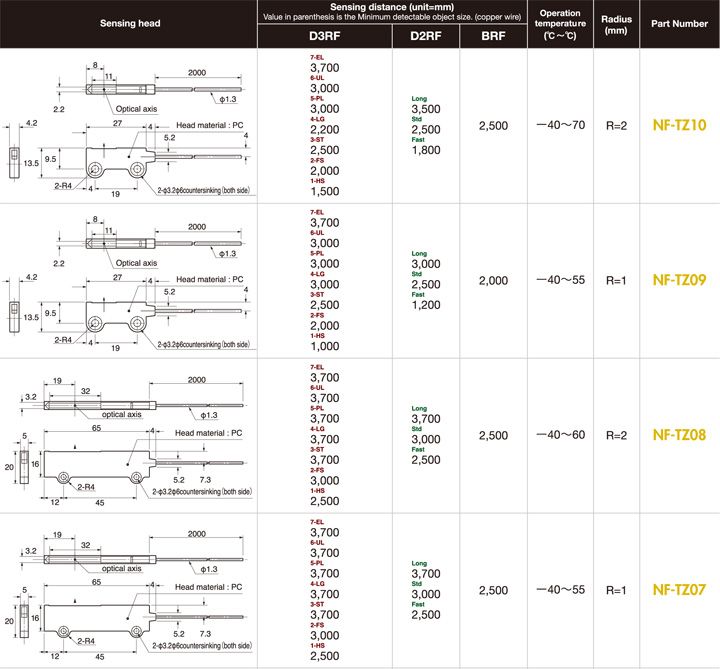Click the −40～60 operation temperature value
This screenshot has height=669, width=720.
pyautogui.click(x=560, y=435)
